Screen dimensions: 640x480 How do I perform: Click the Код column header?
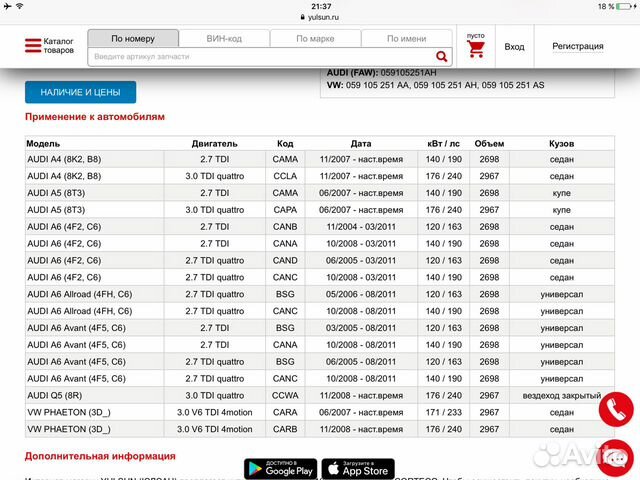click(285, 144)
